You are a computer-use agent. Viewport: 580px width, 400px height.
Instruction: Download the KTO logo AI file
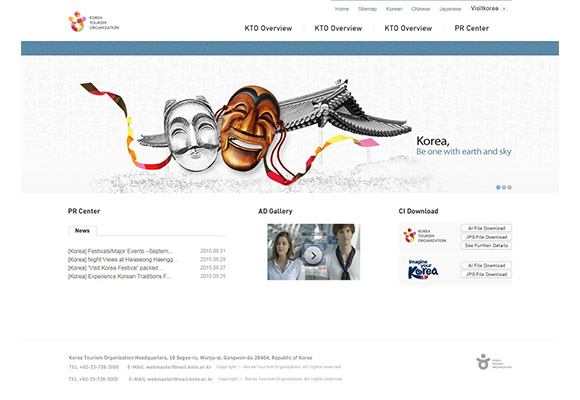click(486, 228)
